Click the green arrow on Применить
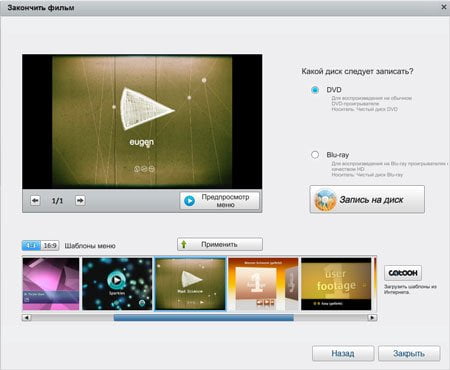This screenshot has height=370, width=450. click(x=184, y=244)
